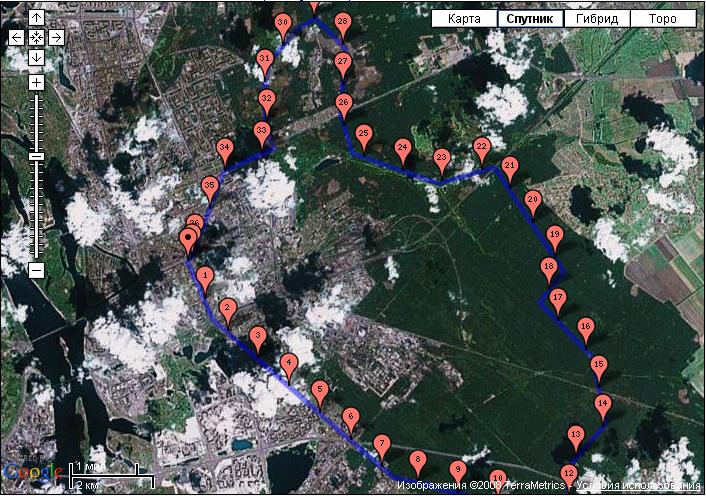The width and height of the screenshot is (706, 496).
Task: Click the start marker with black dot
Action: tap(187, 239)
